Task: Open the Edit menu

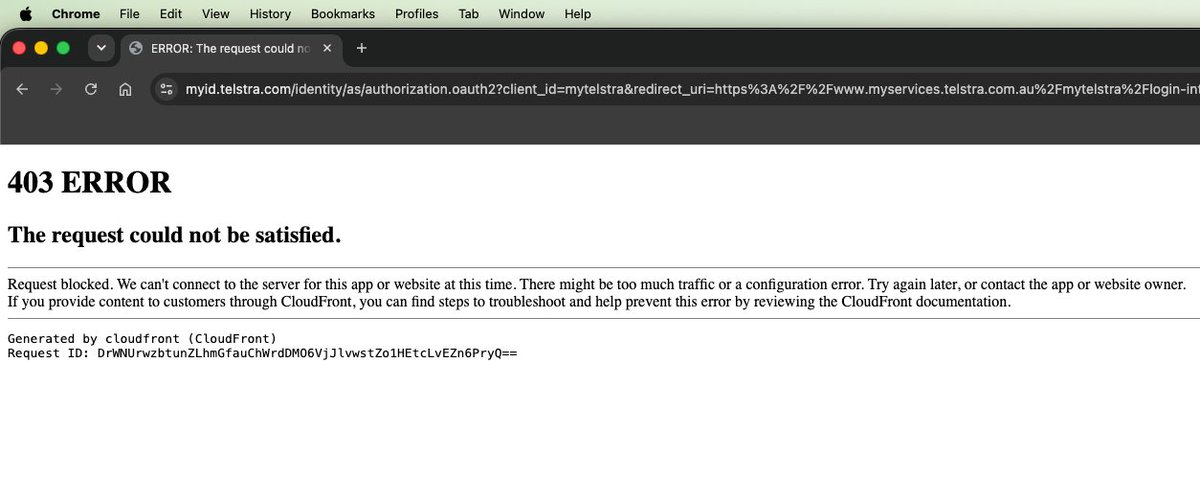Action: 171,14
